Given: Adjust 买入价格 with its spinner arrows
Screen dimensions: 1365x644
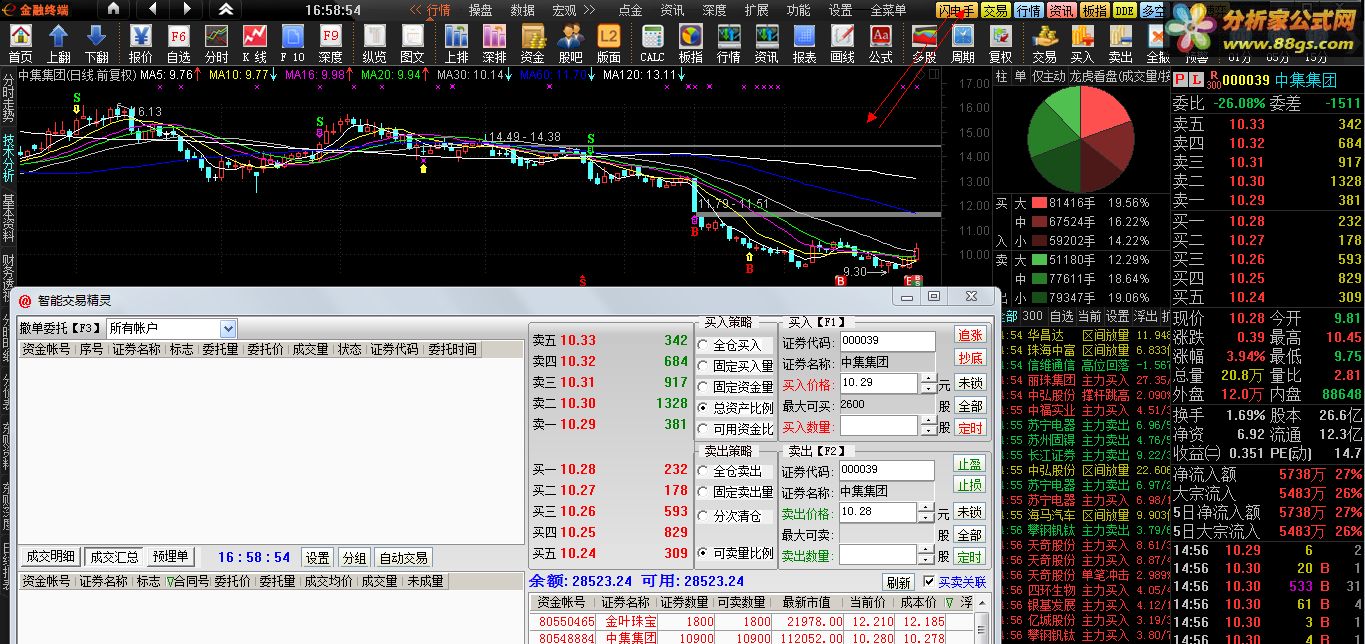Looking at the screenshot, I should tap(927, 383).
